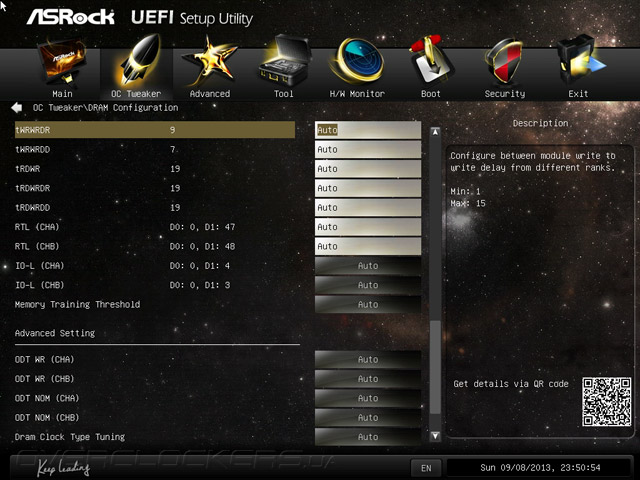This screenshot has height=480, width=640.
Task: Click the tWRWRDD Auto input field
Action: point(368,149)
